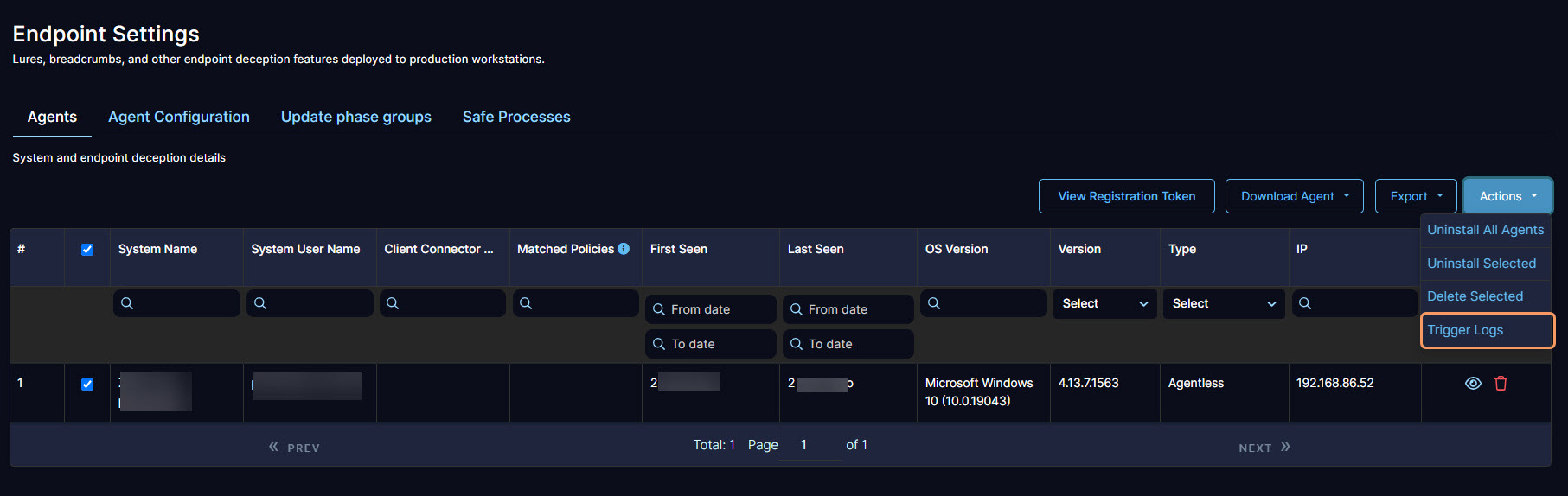Screen dimensions: 1568x496
Task: Click the Matched Policies info icon
Action: 624,249
